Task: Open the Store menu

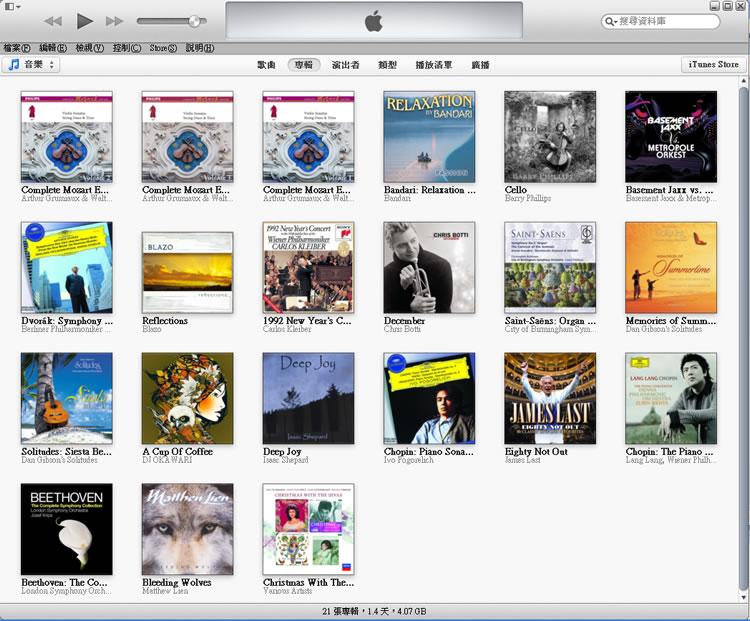Action: tap(163, 48)
